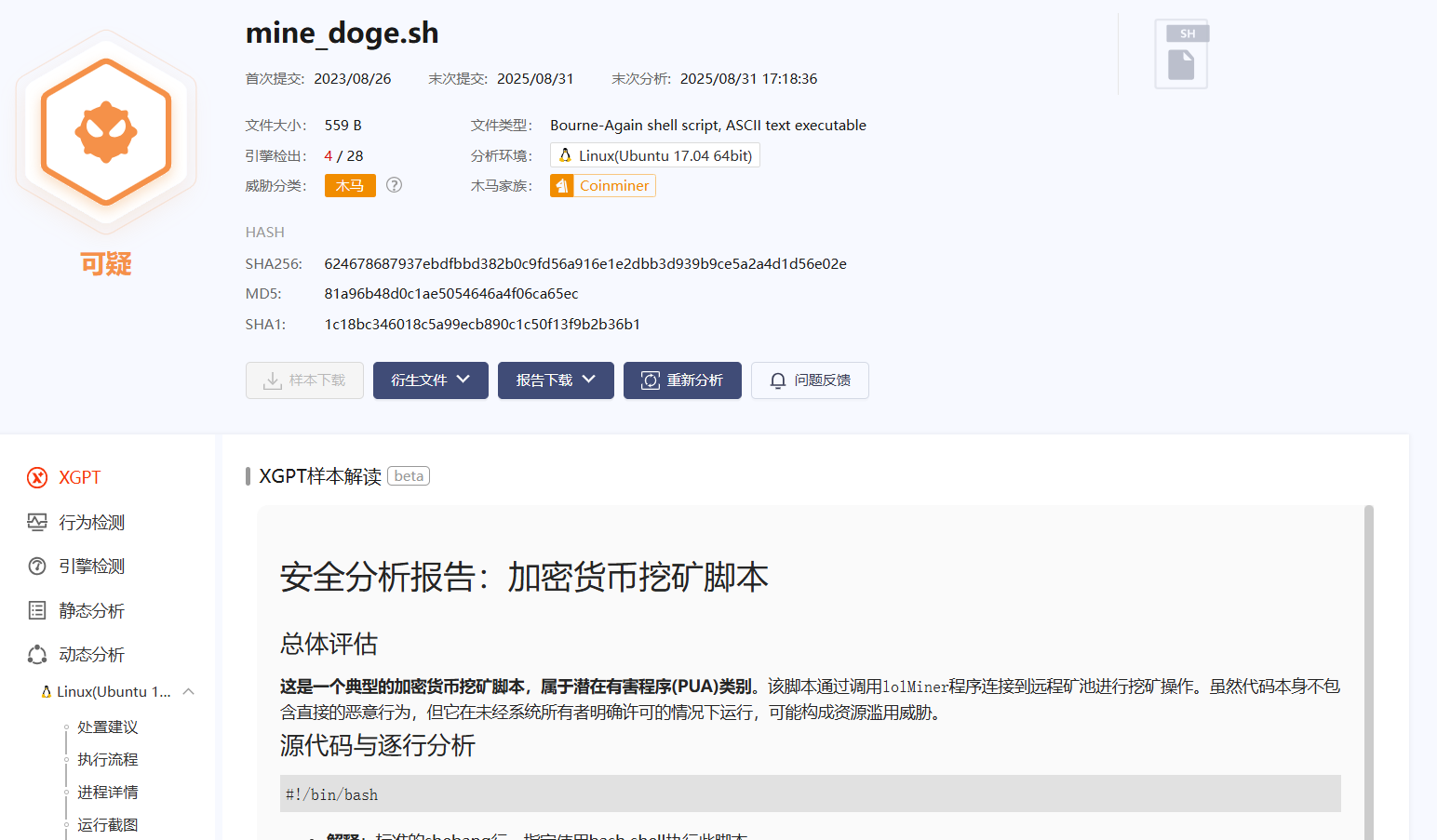Screen dimensions: 1437x840
Task: Click the orange suspicious threat hexagon badge
Action: coord(106,131)
